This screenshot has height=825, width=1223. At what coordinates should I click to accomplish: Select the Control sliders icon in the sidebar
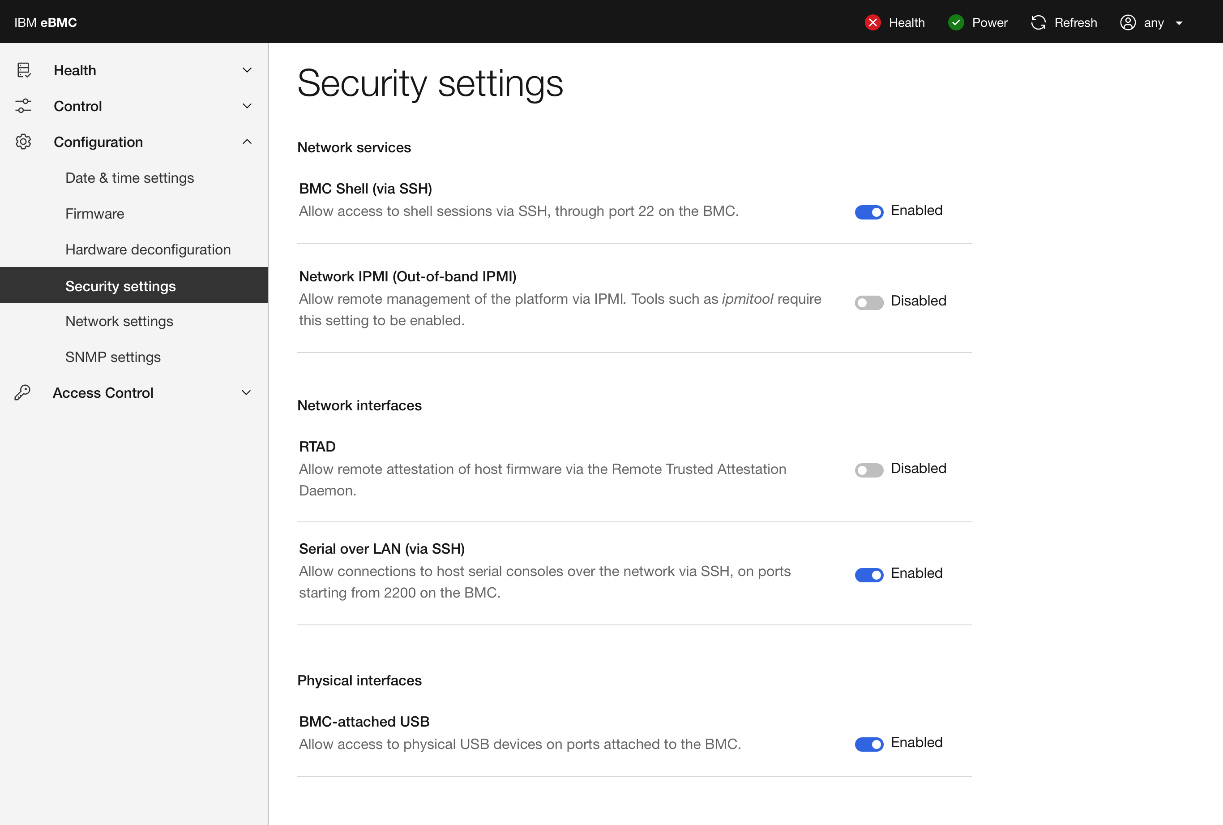22,105
